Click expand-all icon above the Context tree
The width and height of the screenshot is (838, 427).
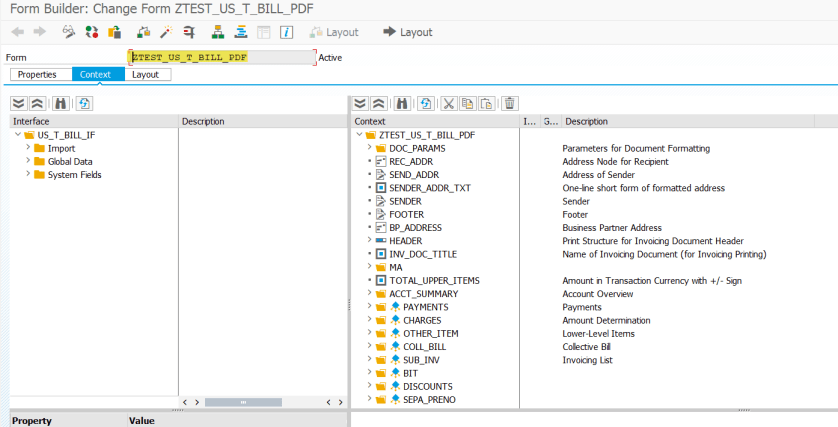(x=360, y=103)
